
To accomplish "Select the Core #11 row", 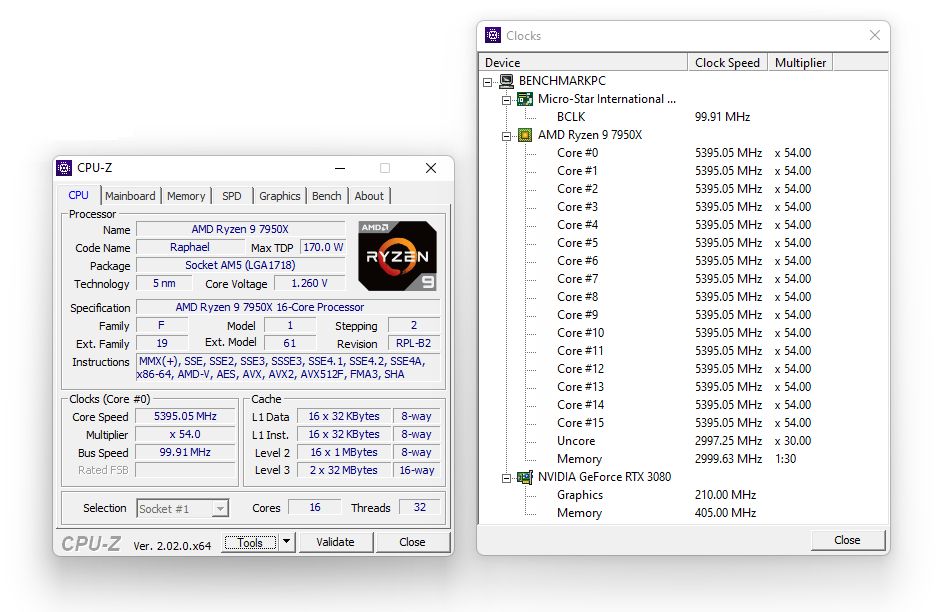I will pyautogui.click(x=683, y=351).
